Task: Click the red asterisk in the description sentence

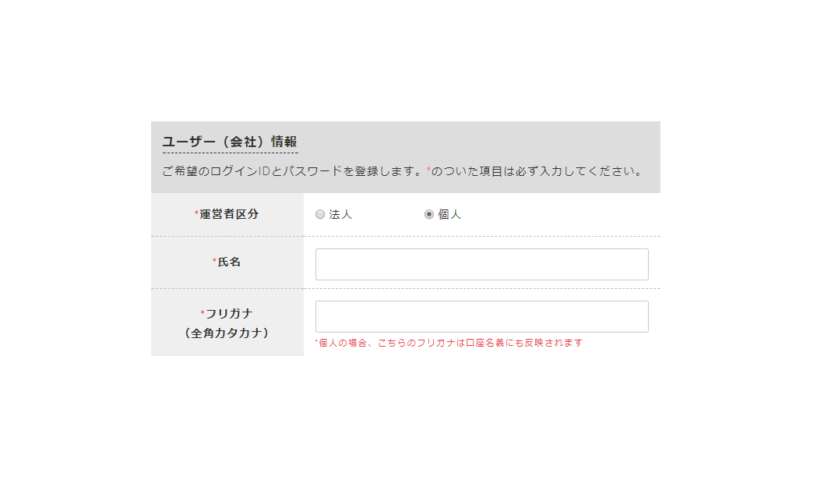Action: point(428,171)
